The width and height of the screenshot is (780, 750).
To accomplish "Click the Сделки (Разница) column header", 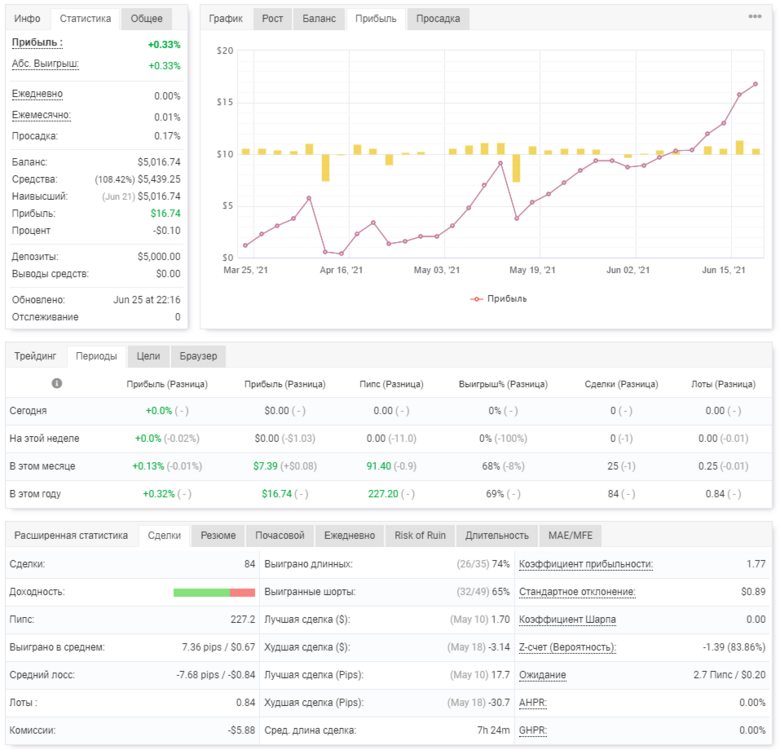I will click(621, 384).
